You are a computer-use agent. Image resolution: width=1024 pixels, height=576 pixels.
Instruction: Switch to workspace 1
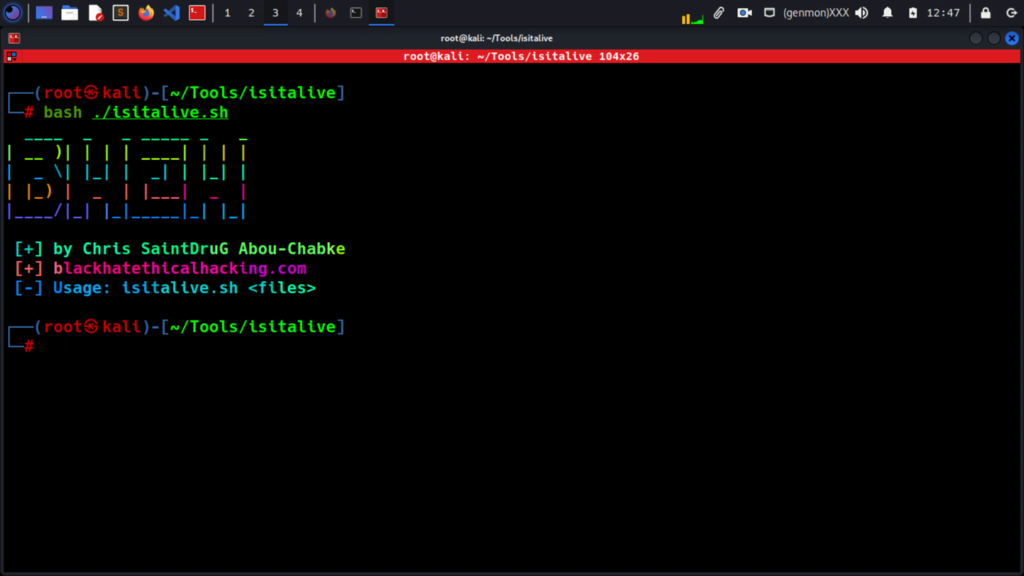227,13
